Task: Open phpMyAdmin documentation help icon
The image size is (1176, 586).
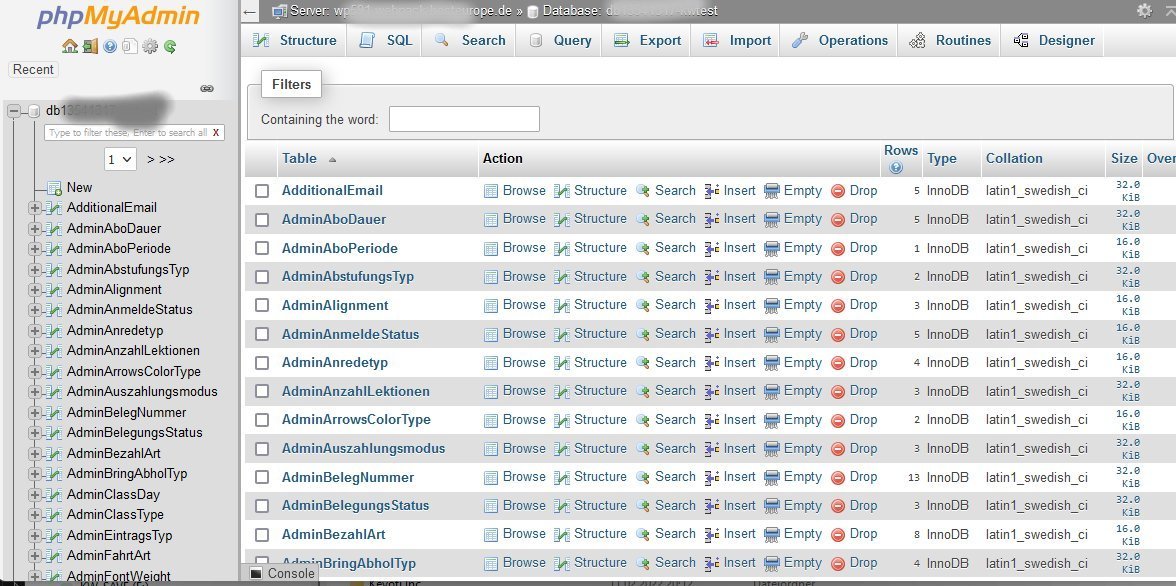Action: [110, 46]
